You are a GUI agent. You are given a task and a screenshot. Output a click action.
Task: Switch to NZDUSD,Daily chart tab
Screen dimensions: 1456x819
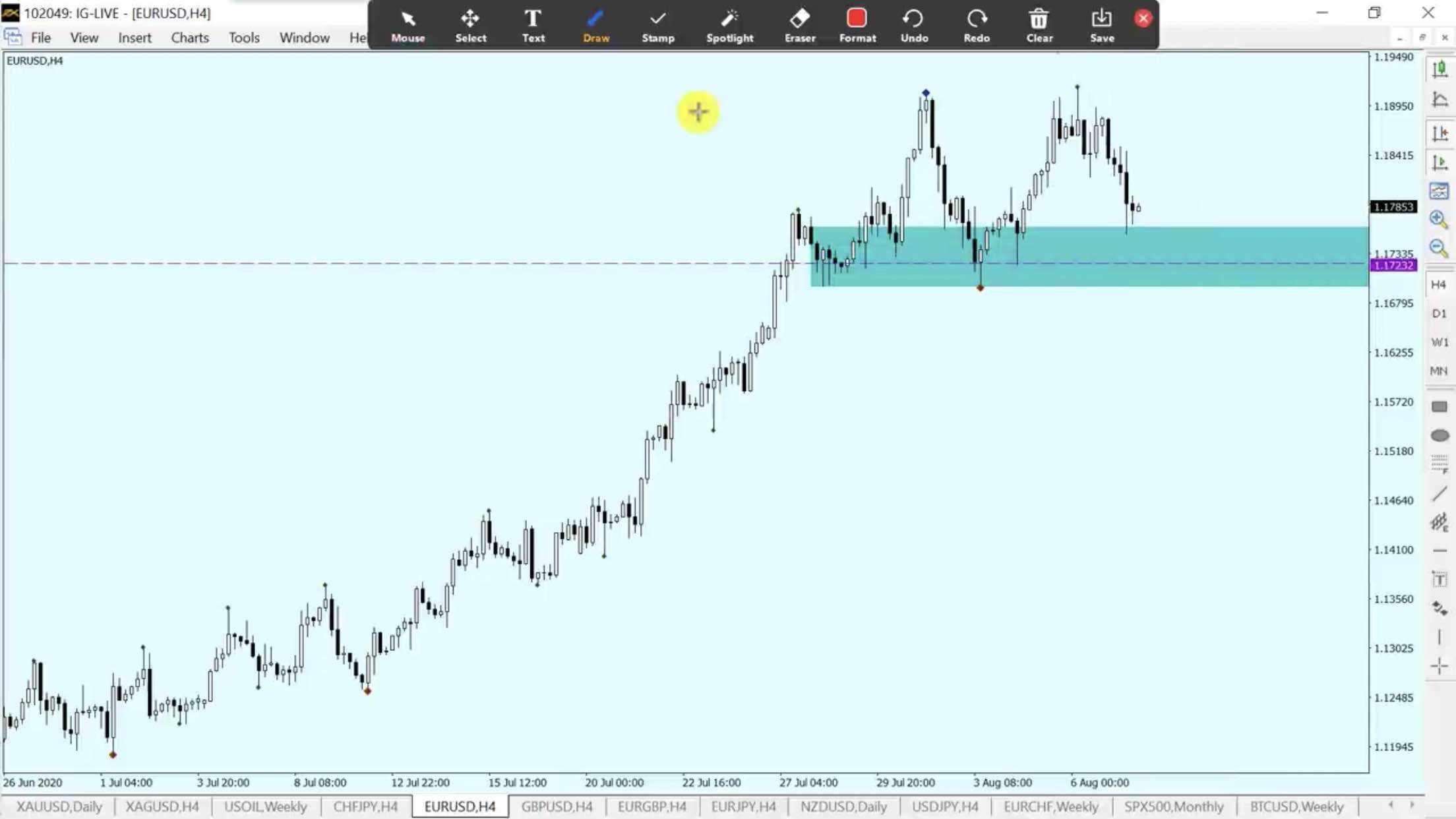click(843, 806)
